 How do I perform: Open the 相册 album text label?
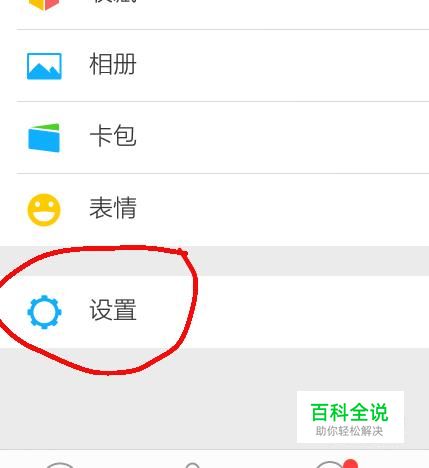coord(113,64)
